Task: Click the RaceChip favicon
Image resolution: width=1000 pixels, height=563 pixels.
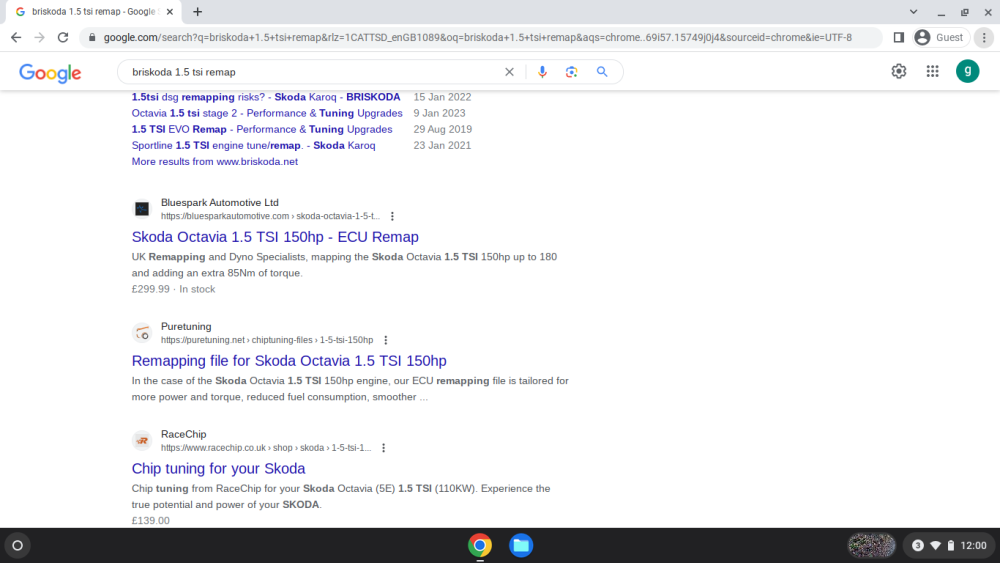Action: tap(142, 440)
